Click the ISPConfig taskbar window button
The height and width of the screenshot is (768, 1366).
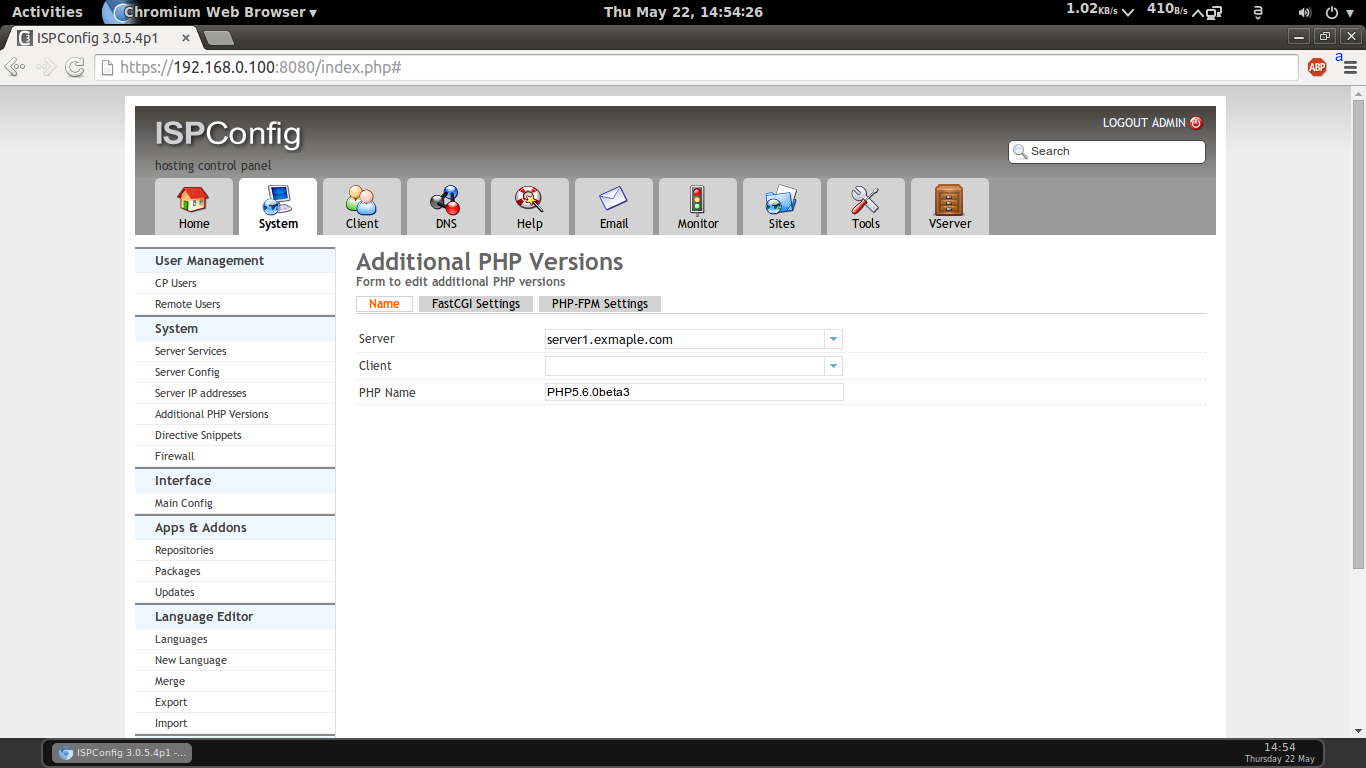tap(122, 753)
